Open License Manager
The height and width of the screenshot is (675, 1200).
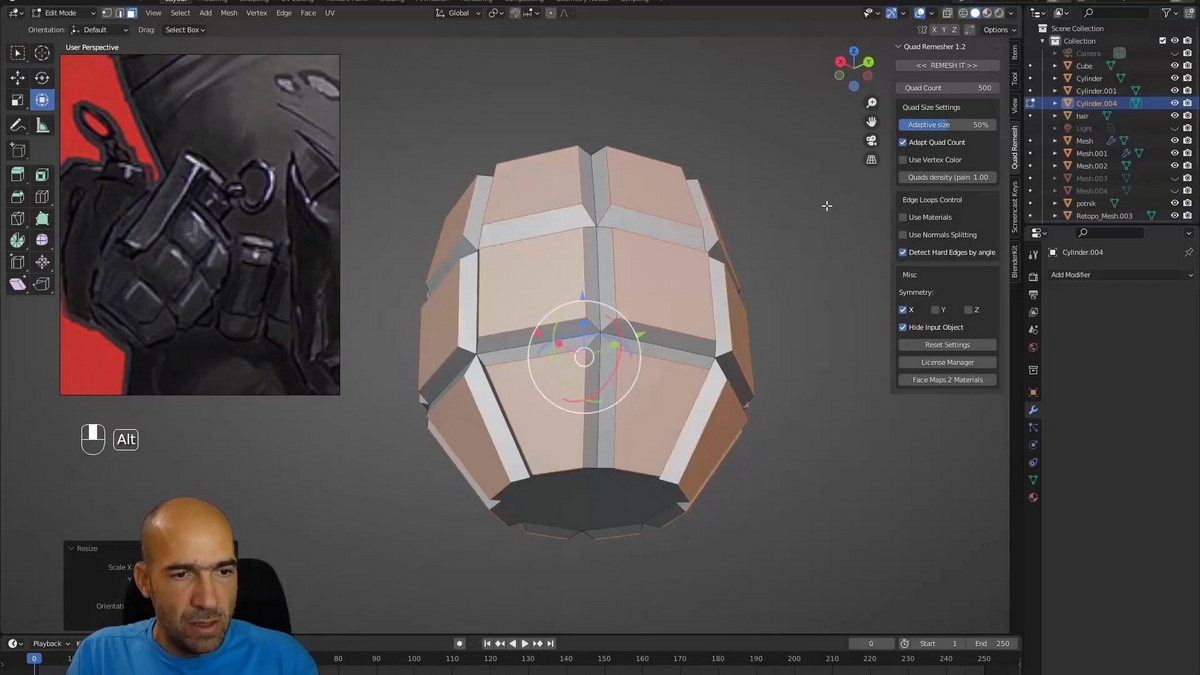pos(947,362)
